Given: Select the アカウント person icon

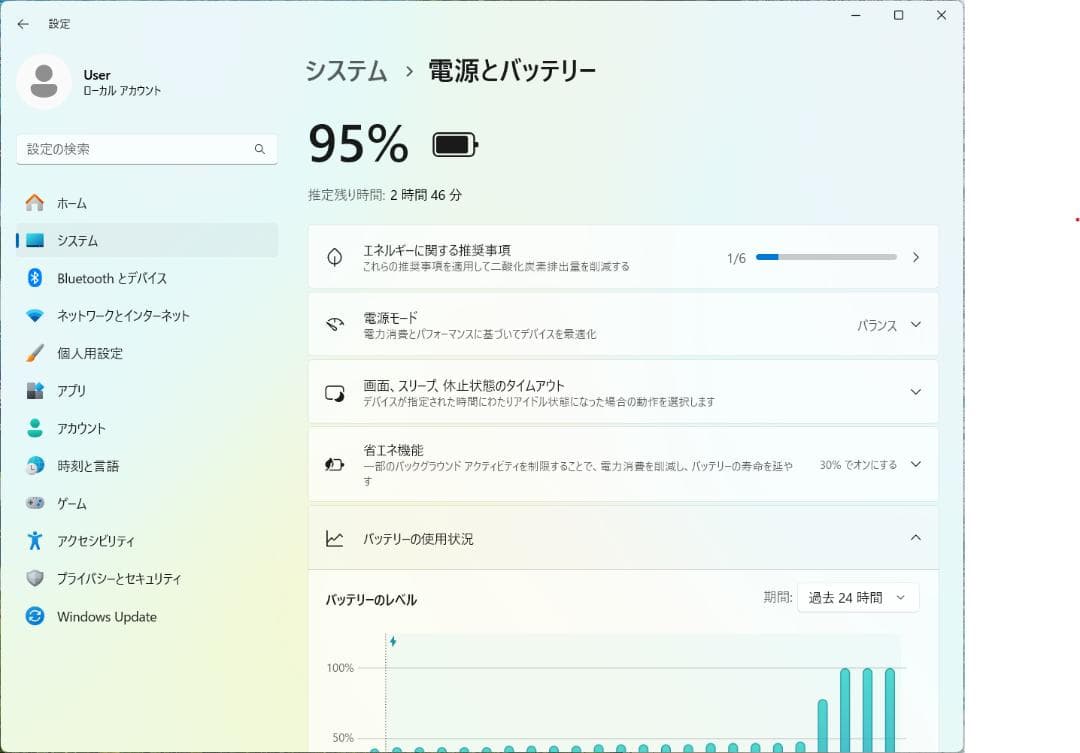Looking at the screenshot, I should [x=33, y=428].
